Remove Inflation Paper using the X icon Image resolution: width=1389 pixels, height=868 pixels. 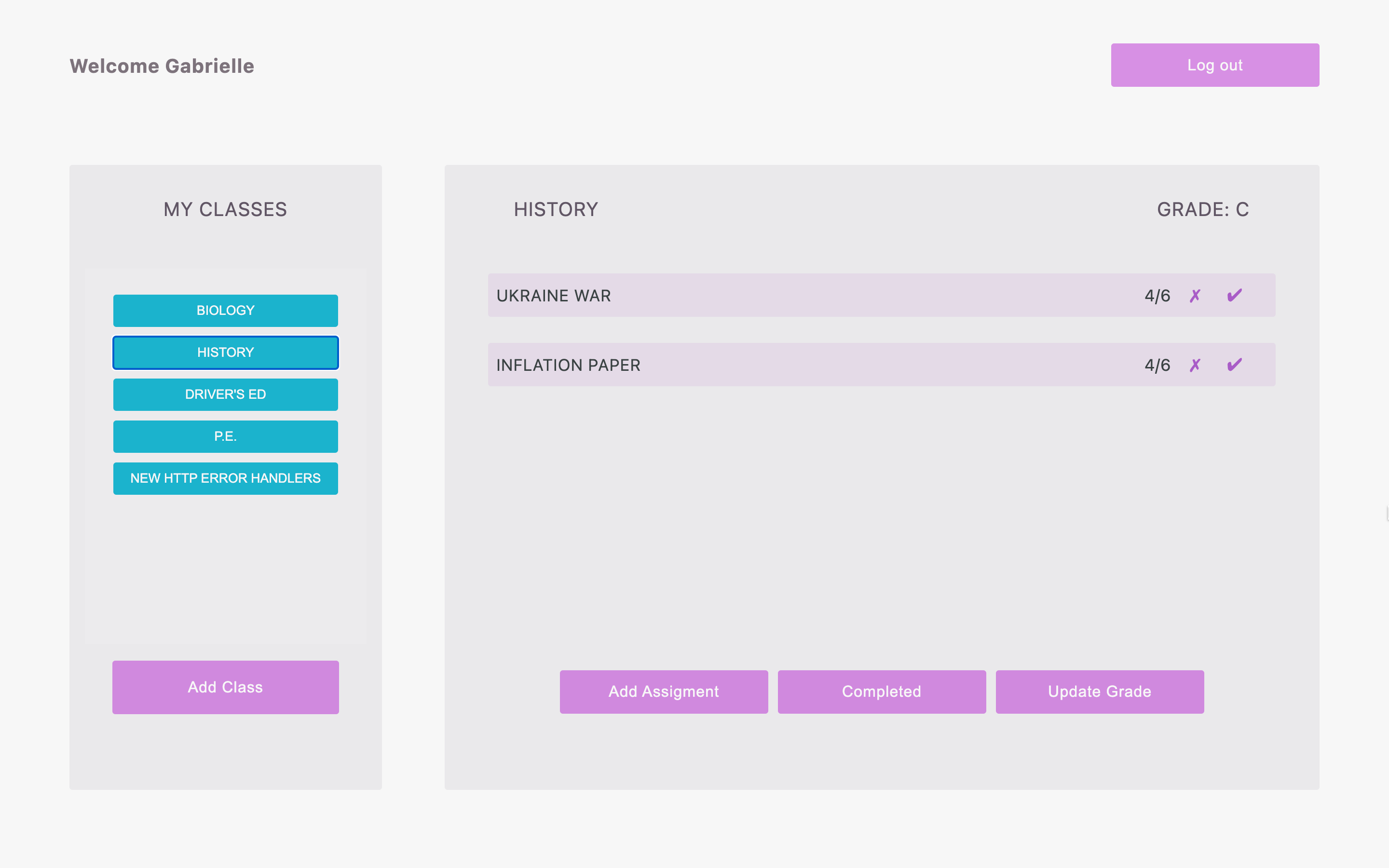(1195, 365)
